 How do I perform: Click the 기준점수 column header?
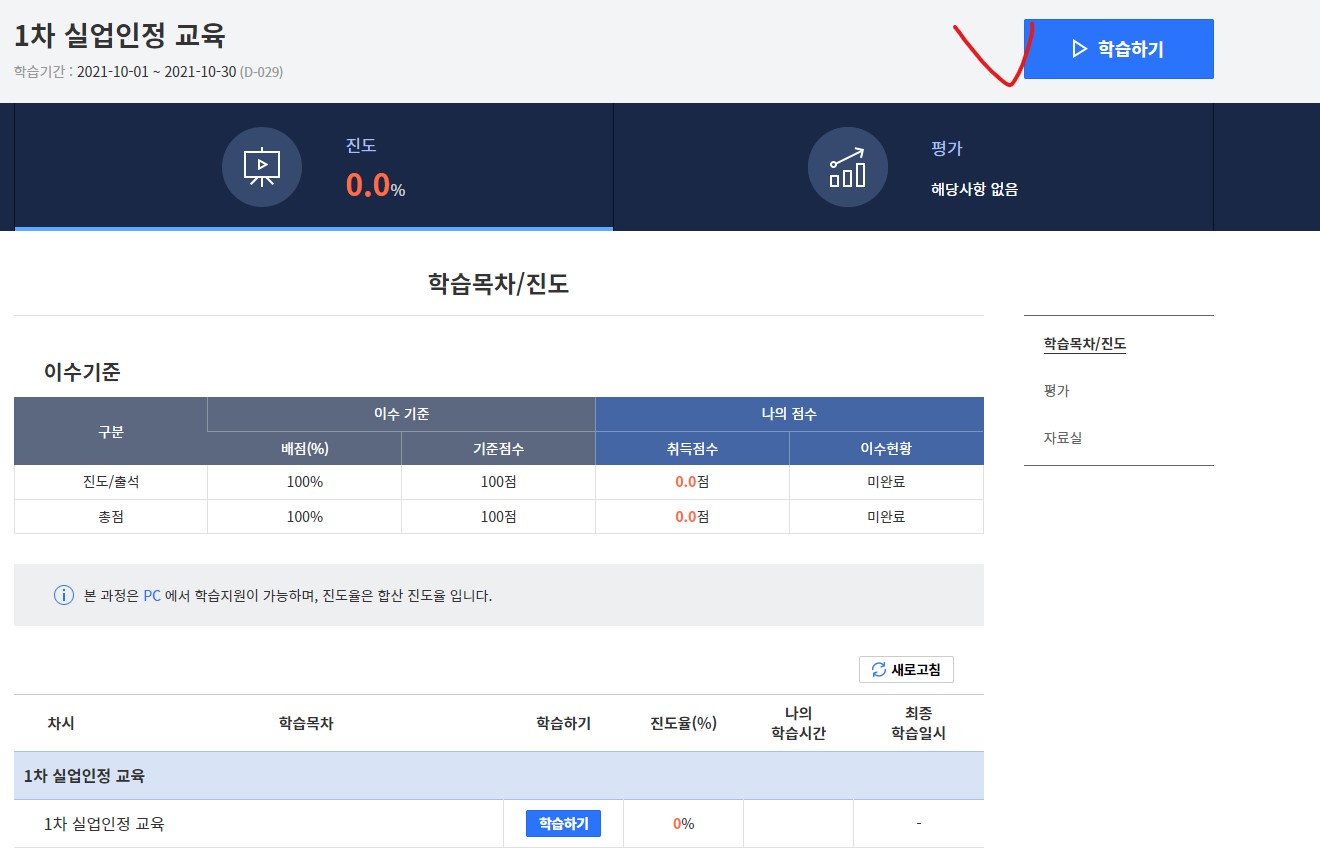[498, 449]
